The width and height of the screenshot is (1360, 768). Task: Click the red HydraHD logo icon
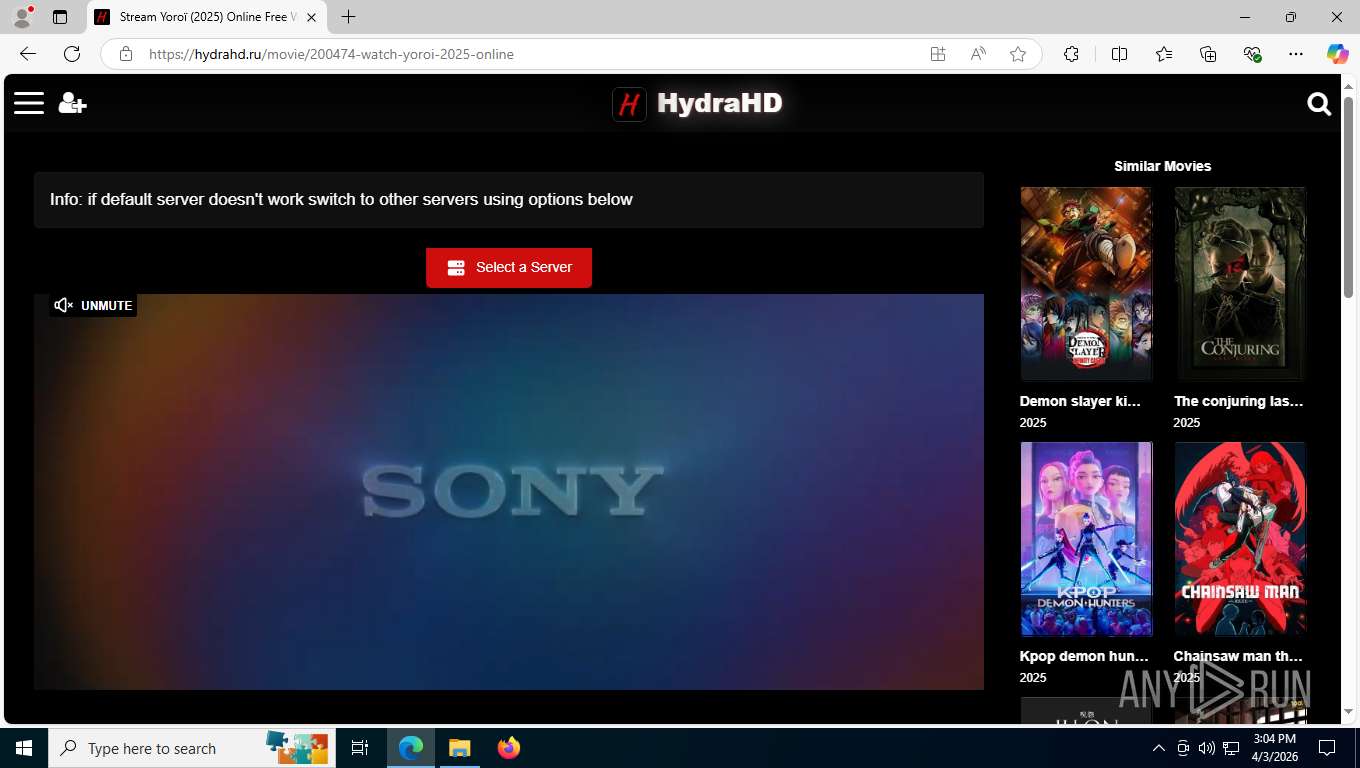point(629,104)
